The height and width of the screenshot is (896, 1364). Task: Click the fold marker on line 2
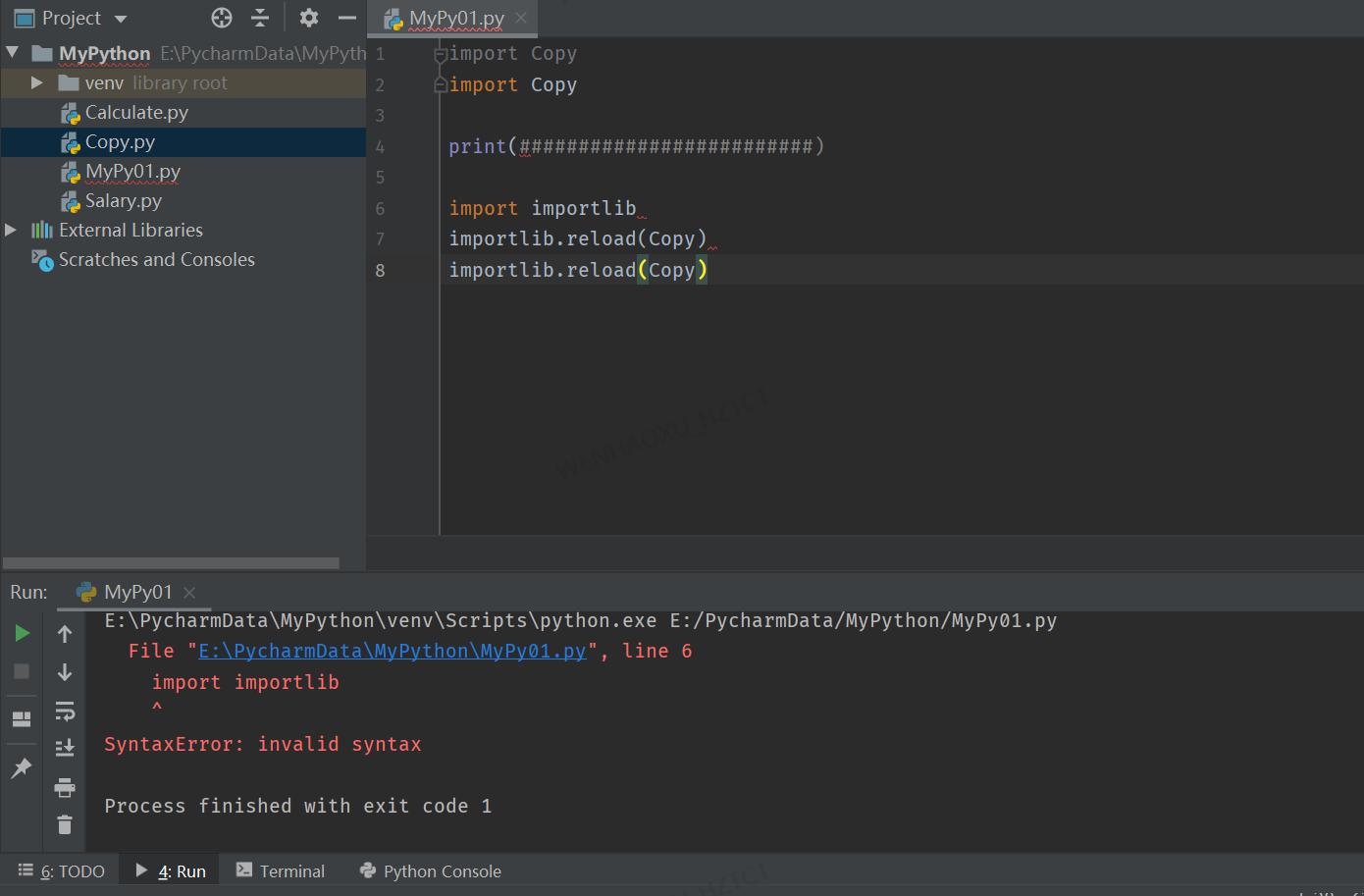point(441,85)
